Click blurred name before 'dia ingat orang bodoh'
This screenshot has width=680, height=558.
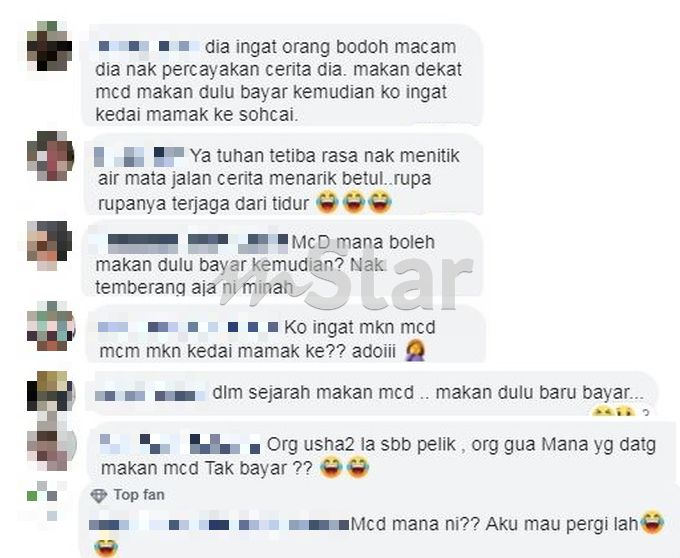pyautogui.click(x=146, y=46)
